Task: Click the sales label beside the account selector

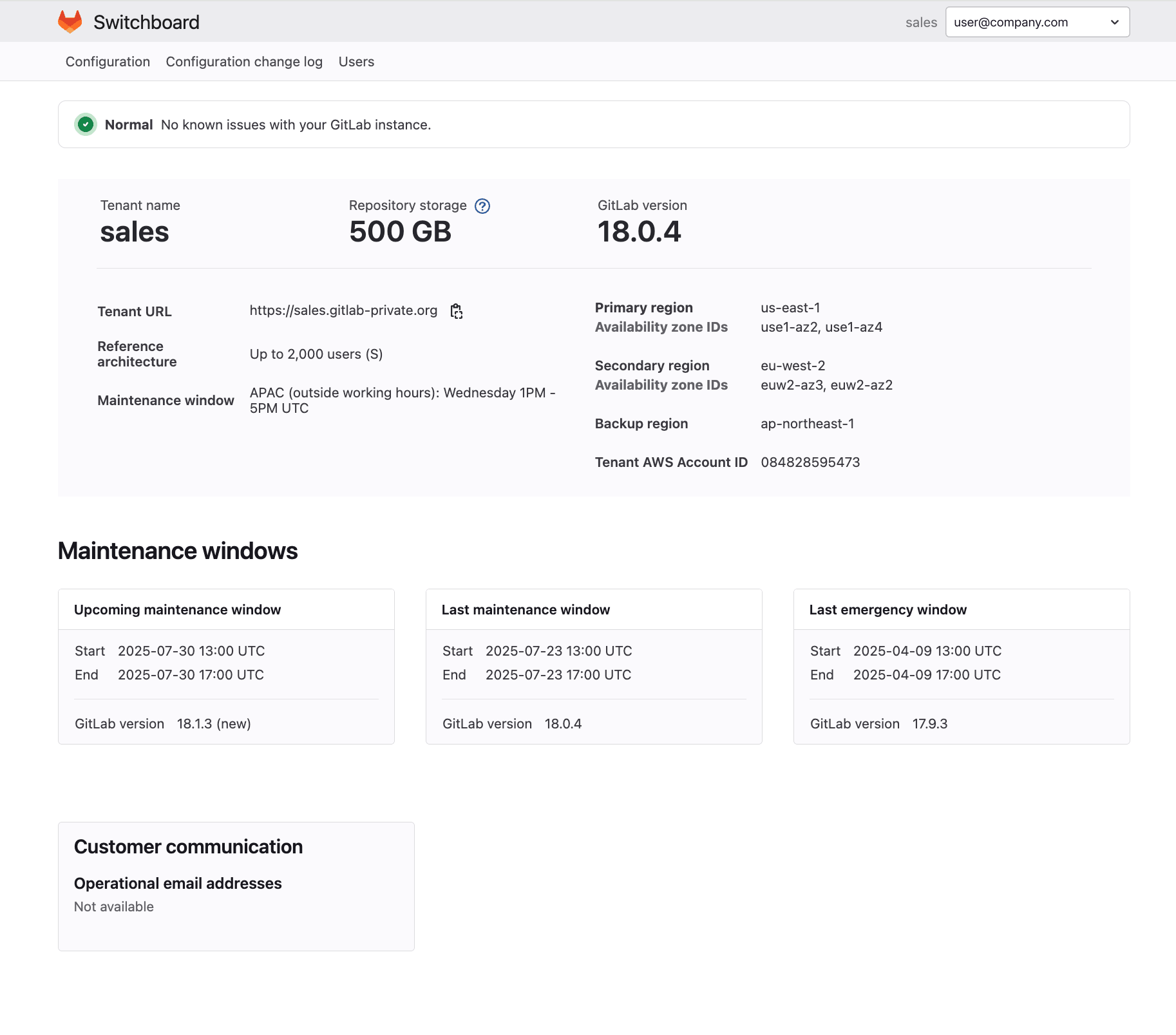Action: pyautogui.click(x=921, y=22)
